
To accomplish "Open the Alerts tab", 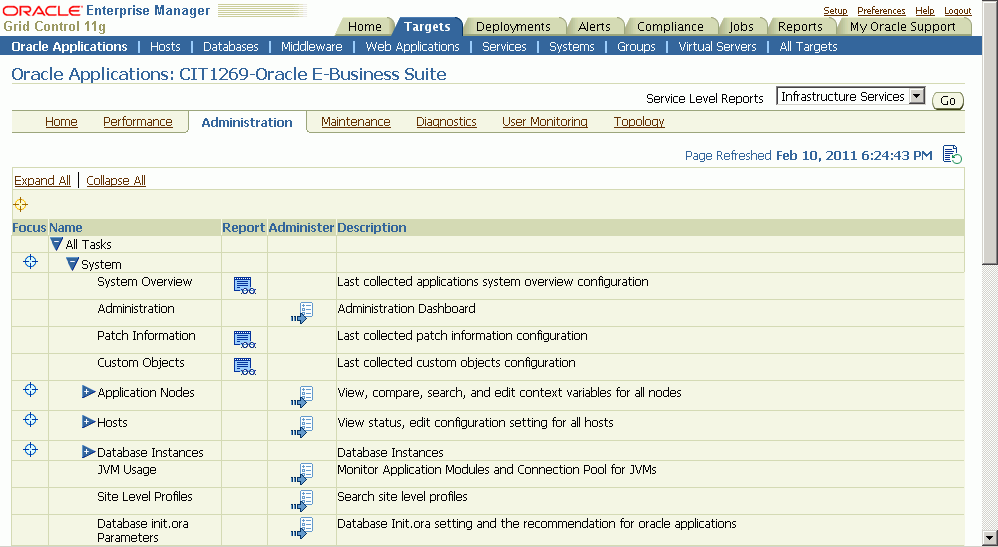I will (594, 27).
